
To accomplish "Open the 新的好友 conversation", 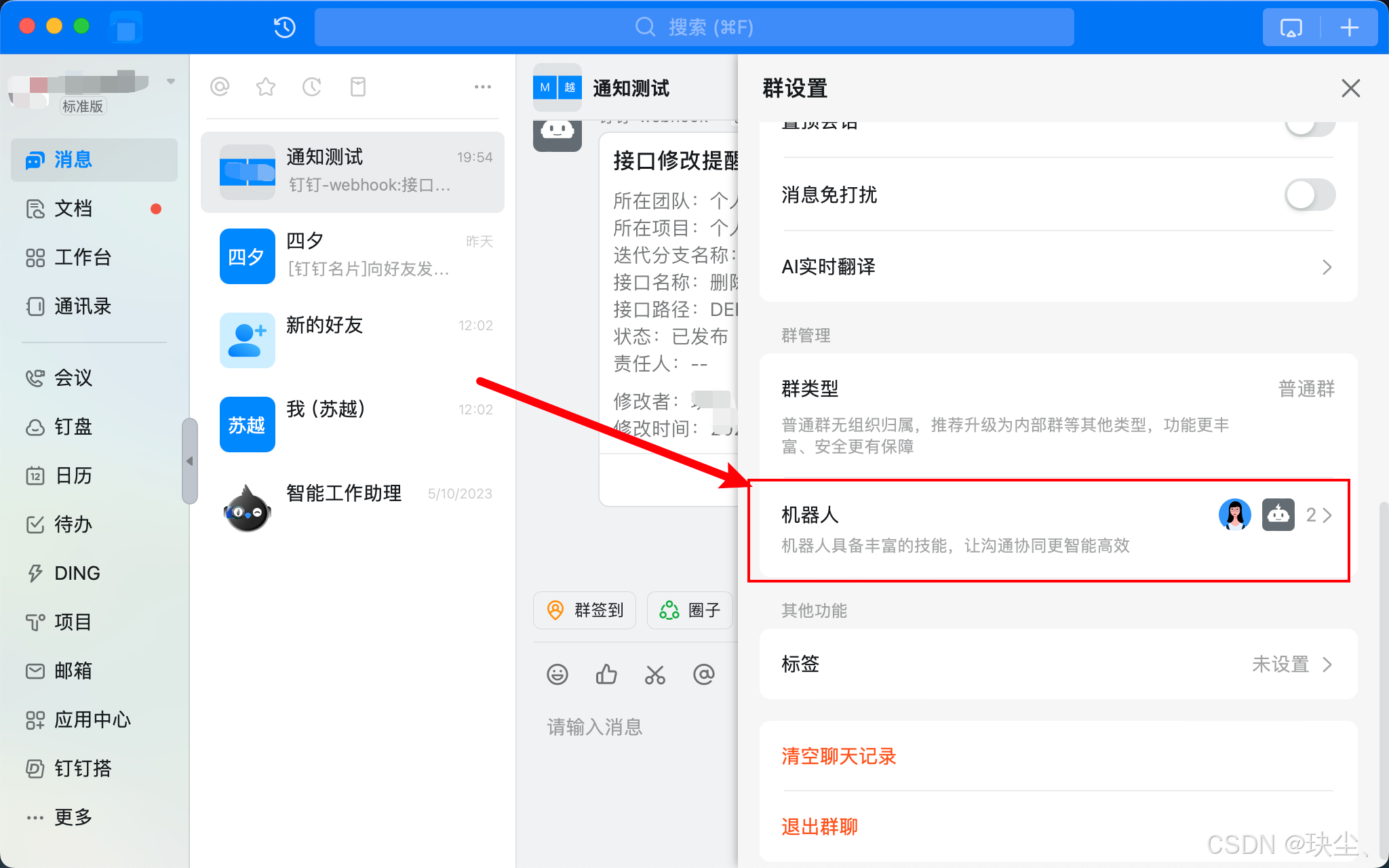I will (353, 340).
